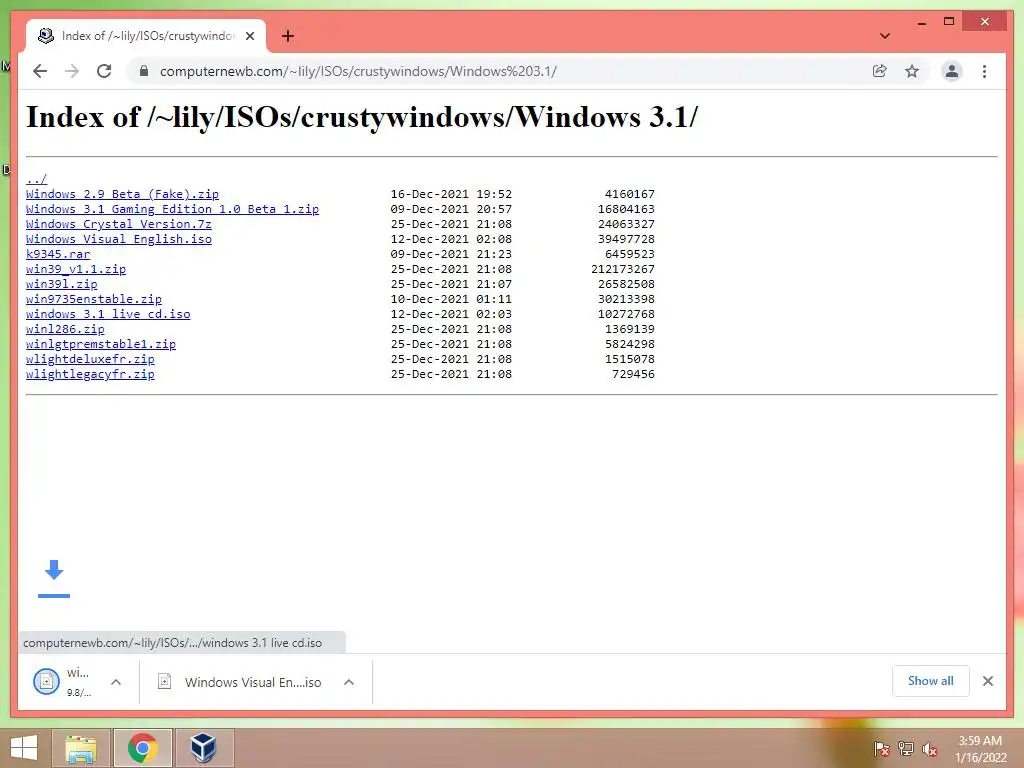Open the Chrome profile avatar
This screenshot has height=768, width=1024.
click(x=952, y=71)
